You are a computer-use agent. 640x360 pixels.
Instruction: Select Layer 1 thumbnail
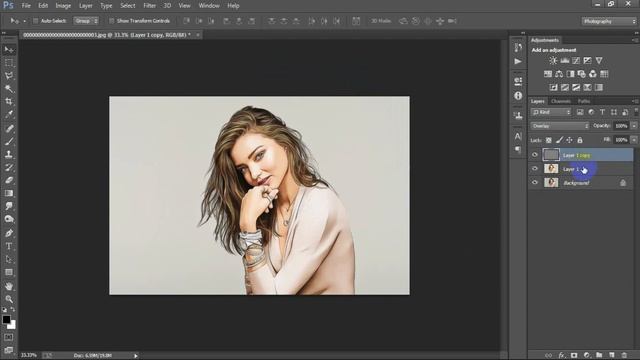[551, 169]
